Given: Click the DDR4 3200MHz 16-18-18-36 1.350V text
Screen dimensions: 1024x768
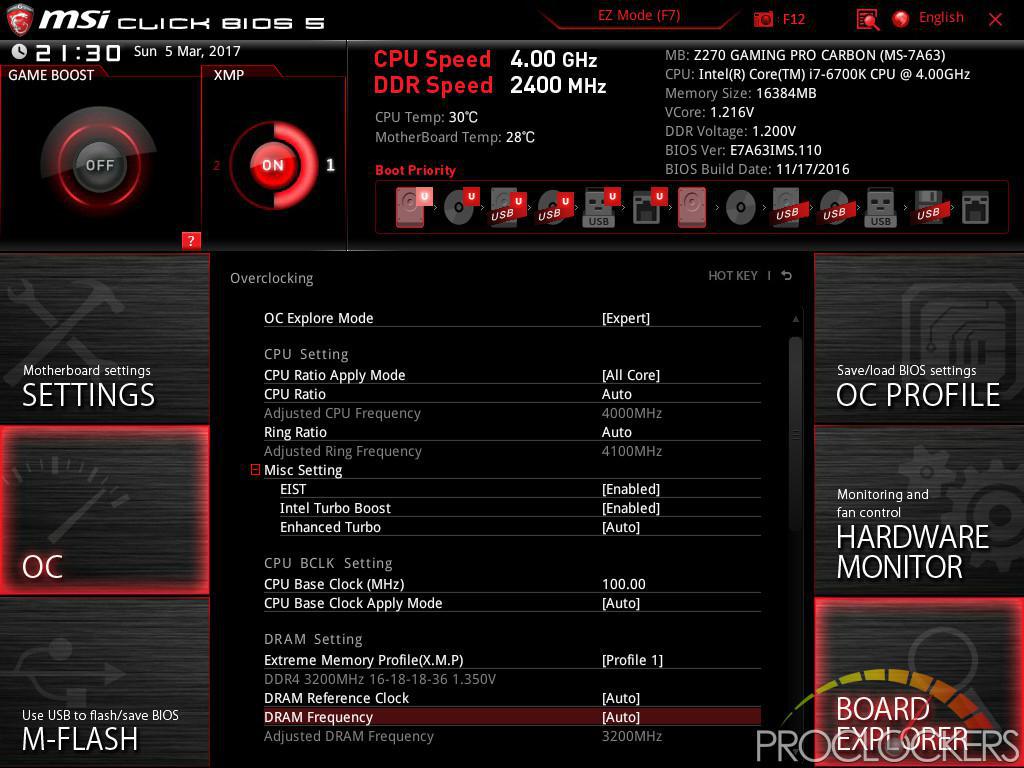Looking at the screenshot, I should [379, 679].
